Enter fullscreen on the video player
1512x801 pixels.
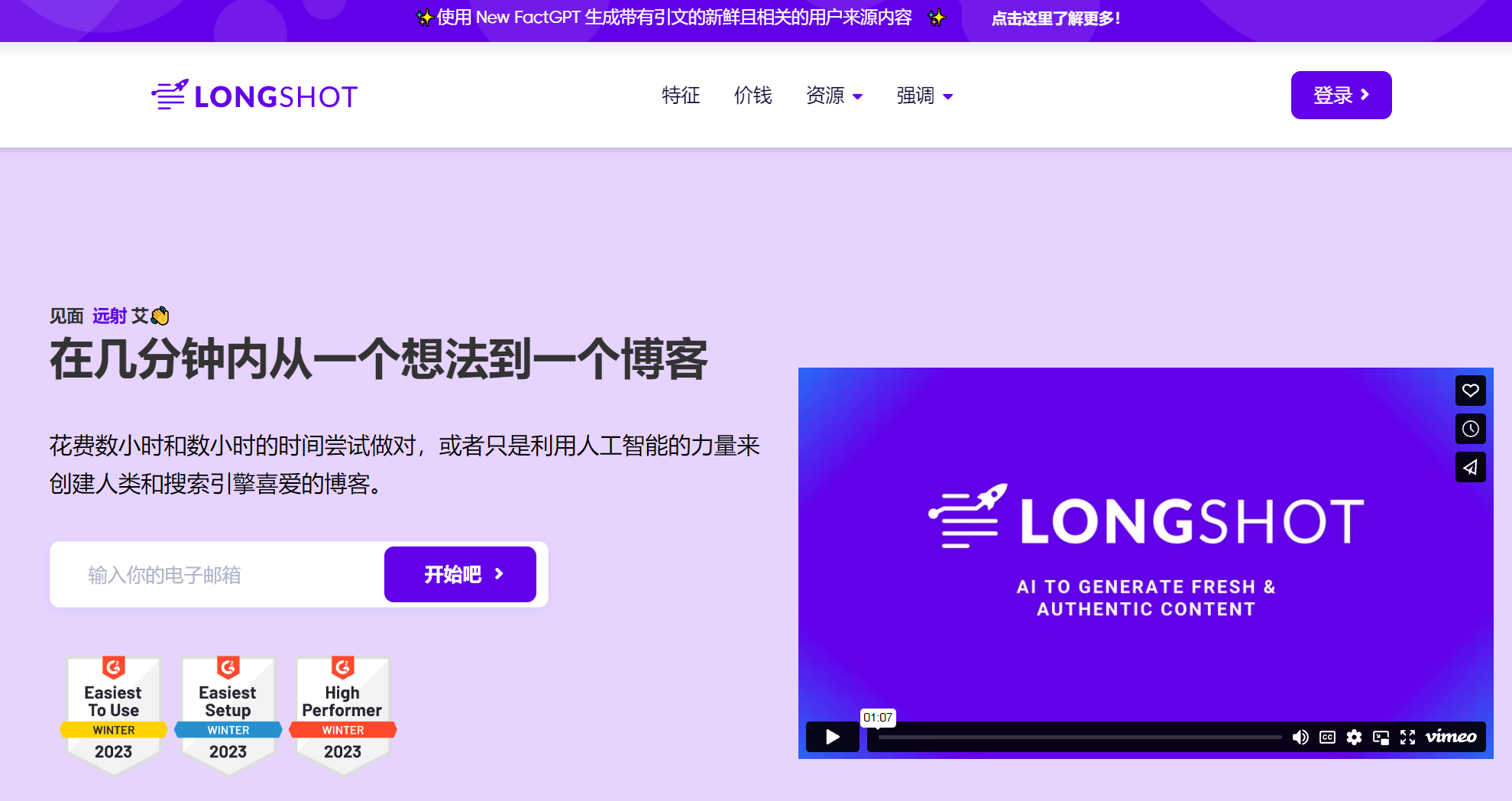(1407, 737)
